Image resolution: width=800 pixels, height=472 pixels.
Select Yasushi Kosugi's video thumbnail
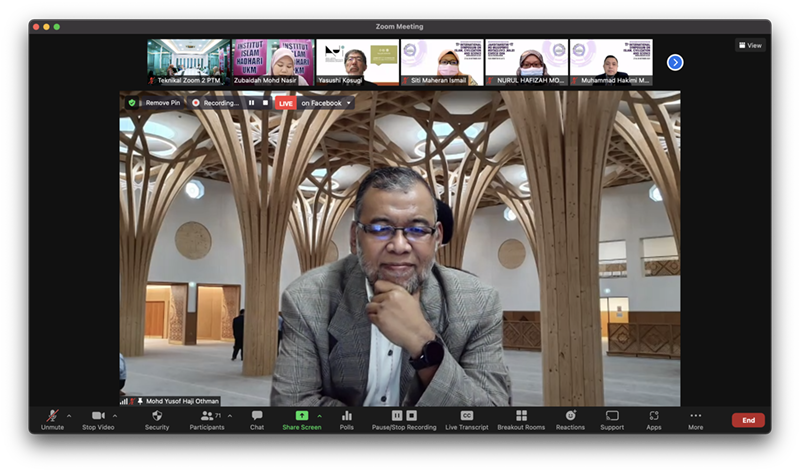pos(357,62)
